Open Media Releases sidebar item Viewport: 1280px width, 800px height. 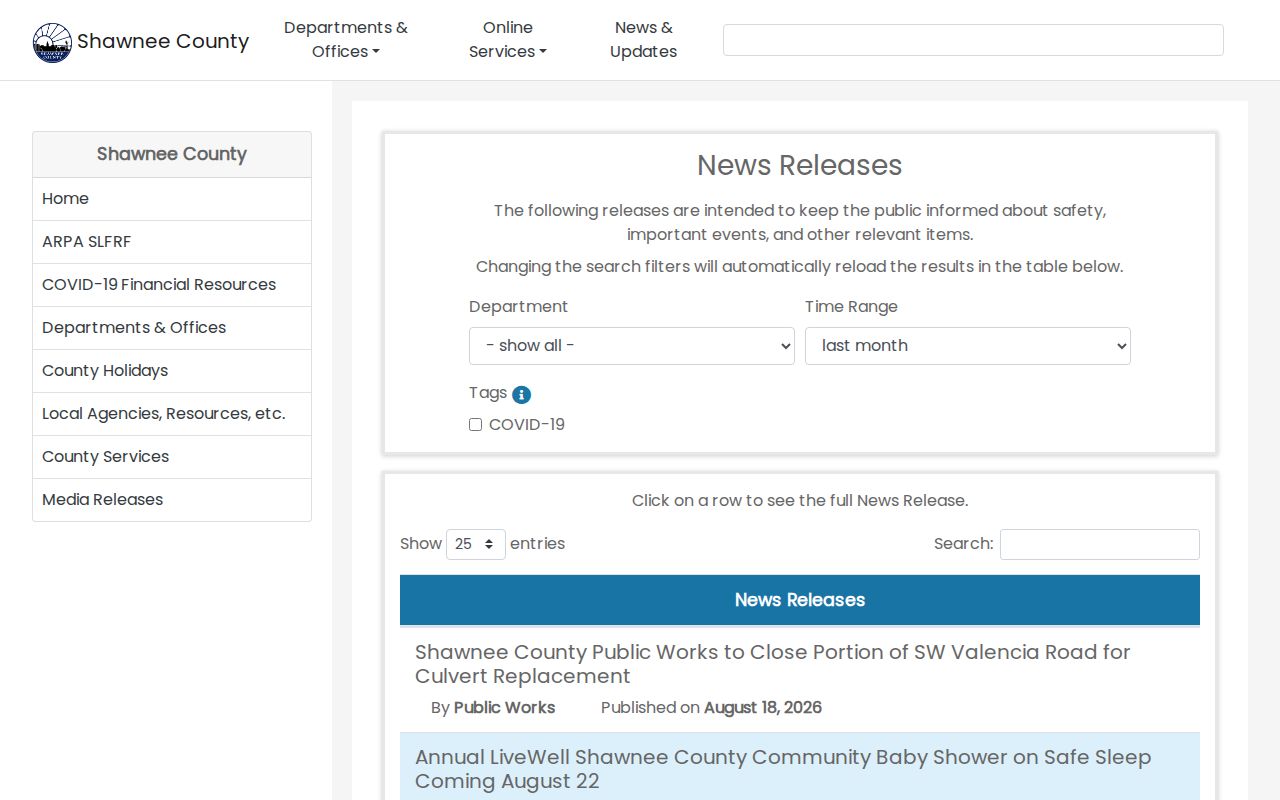point(172,500)
